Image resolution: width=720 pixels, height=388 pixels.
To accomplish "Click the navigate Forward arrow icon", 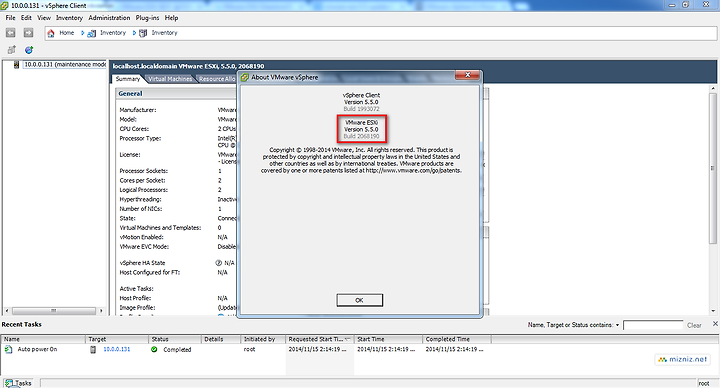I will 28,33.
